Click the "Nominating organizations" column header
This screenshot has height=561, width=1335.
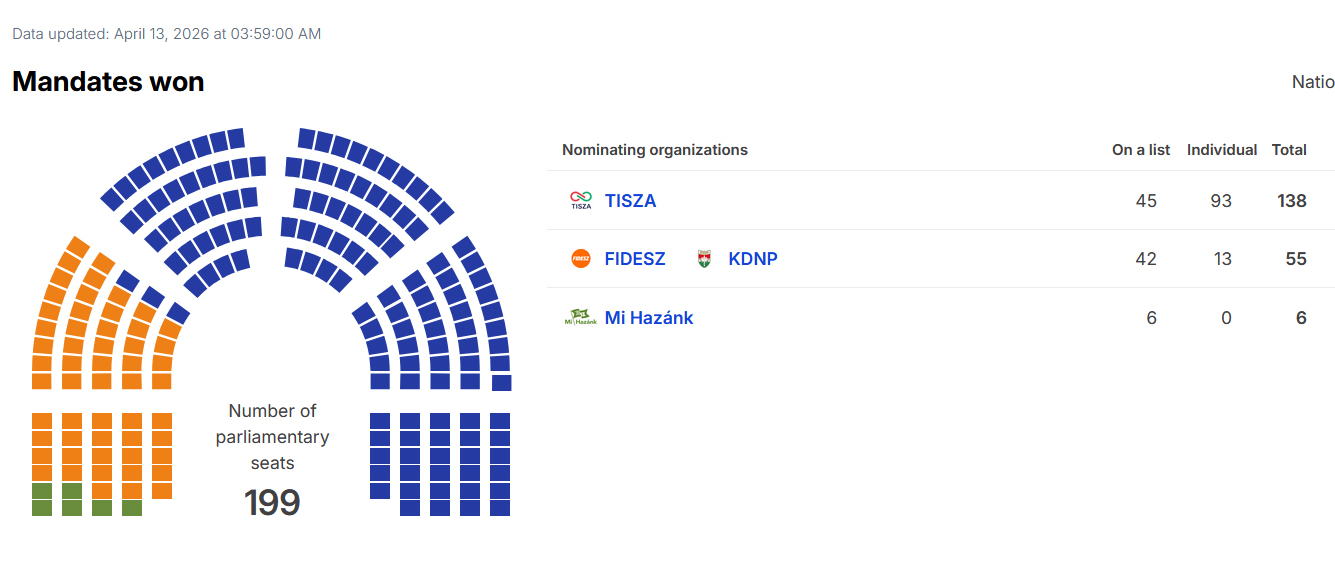click(655, 150)
